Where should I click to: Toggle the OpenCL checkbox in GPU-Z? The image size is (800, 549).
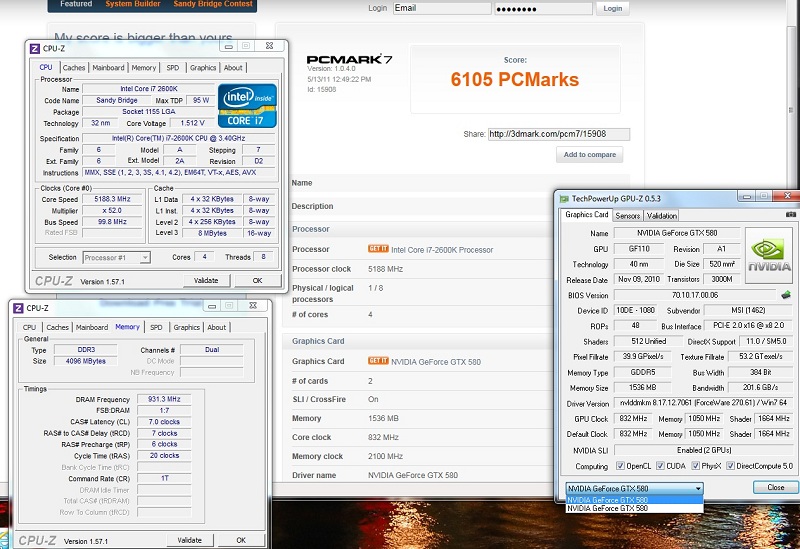[620, 465]
